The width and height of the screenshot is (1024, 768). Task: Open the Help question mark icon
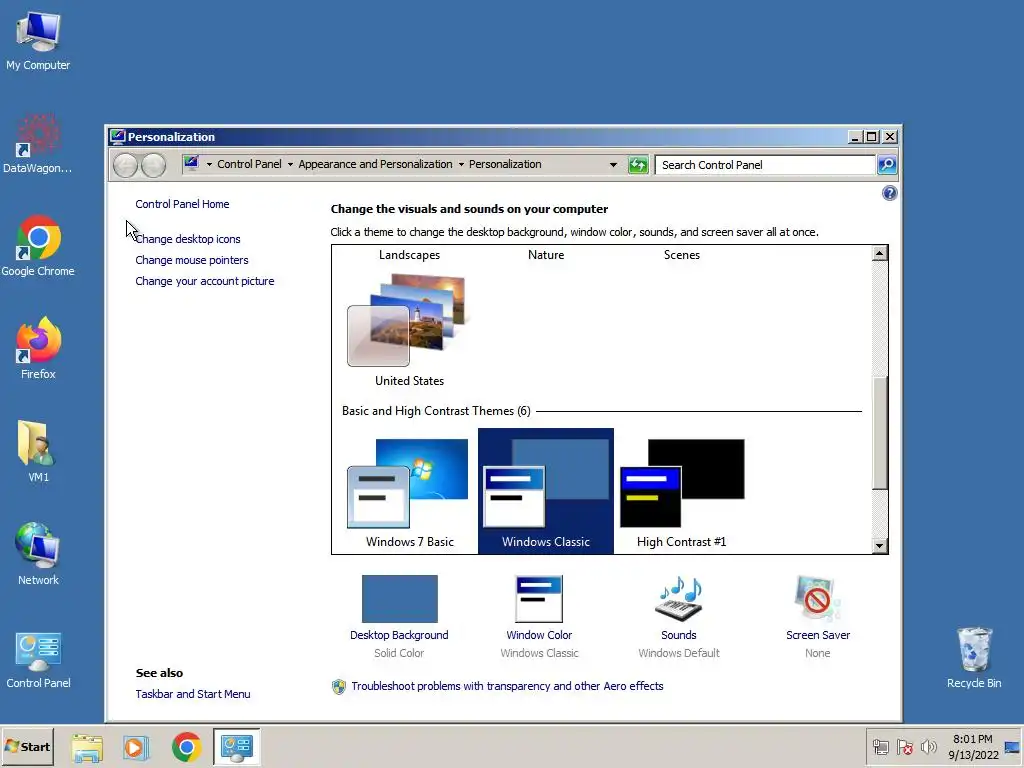889,193
